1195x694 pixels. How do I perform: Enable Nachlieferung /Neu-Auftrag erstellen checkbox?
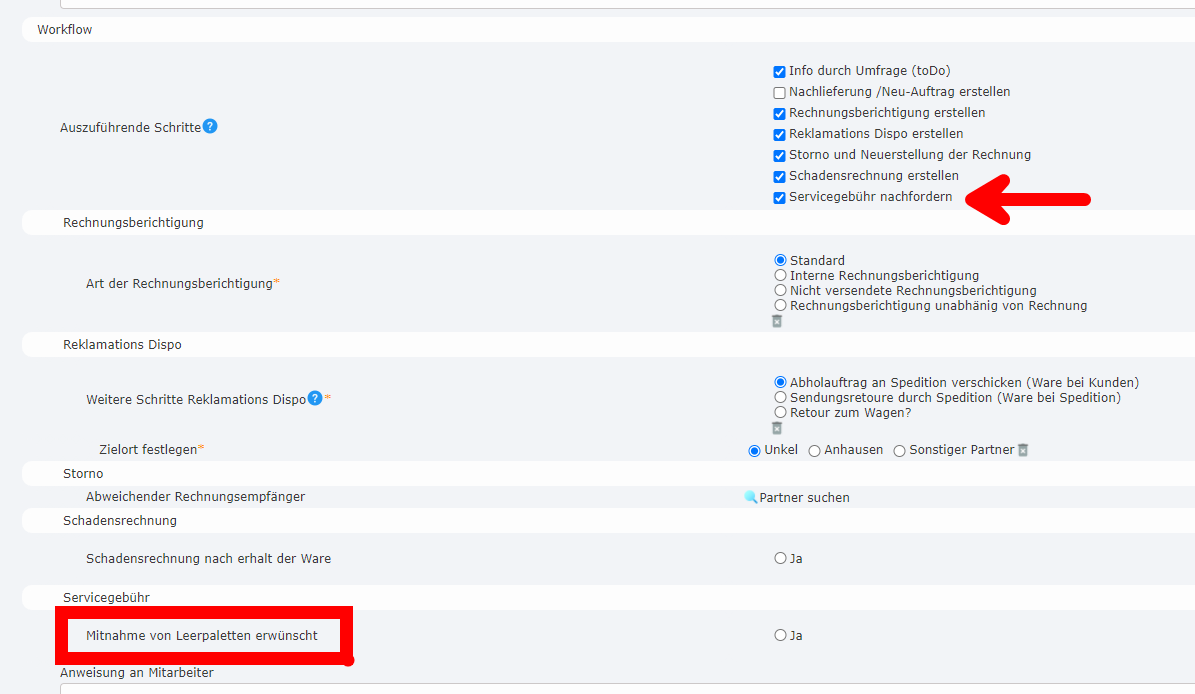point(780,93)
